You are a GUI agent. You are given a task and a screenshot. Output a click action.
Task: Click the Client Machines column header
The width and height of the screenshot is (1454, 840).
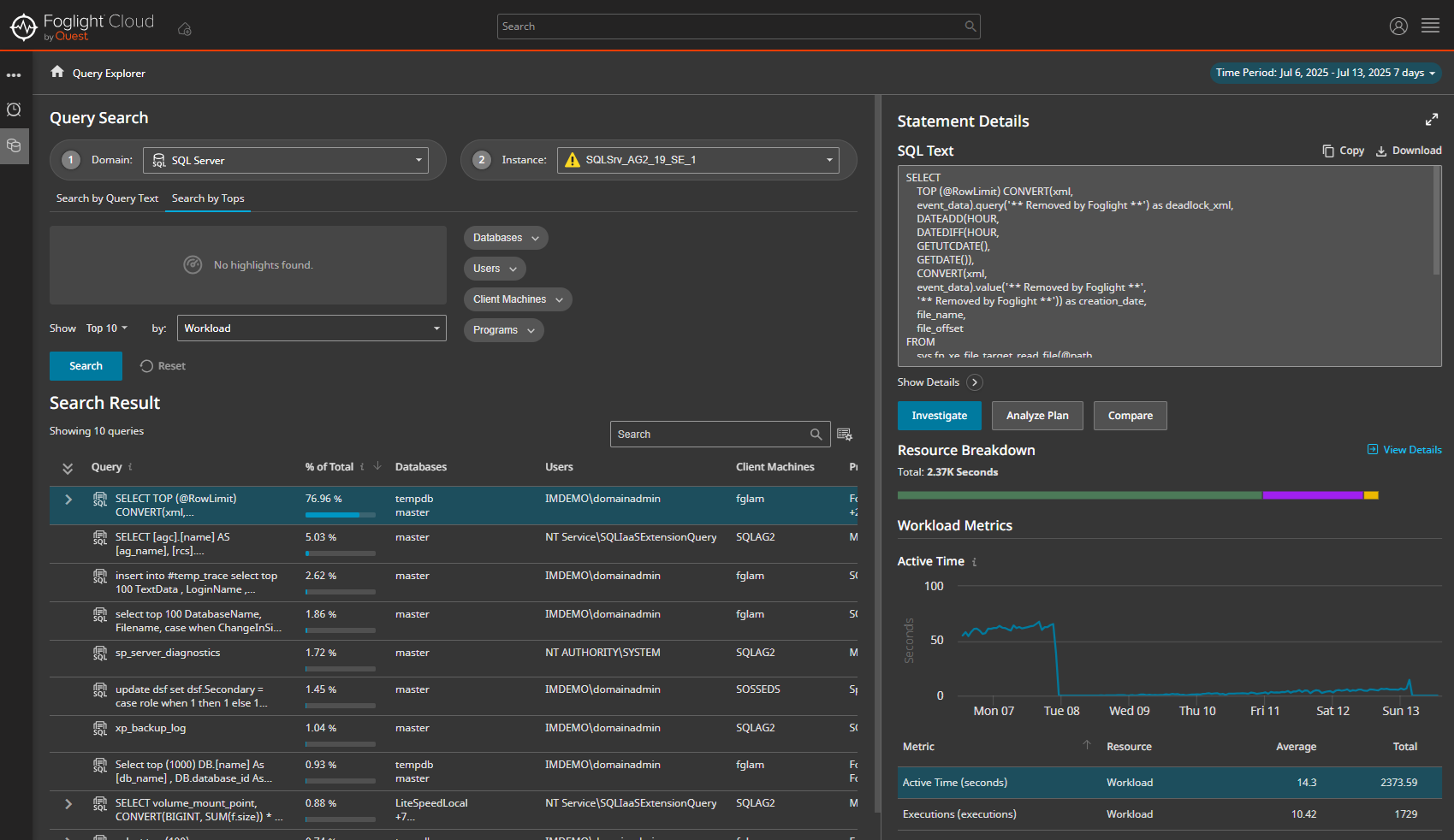click(x=775, y=467)
